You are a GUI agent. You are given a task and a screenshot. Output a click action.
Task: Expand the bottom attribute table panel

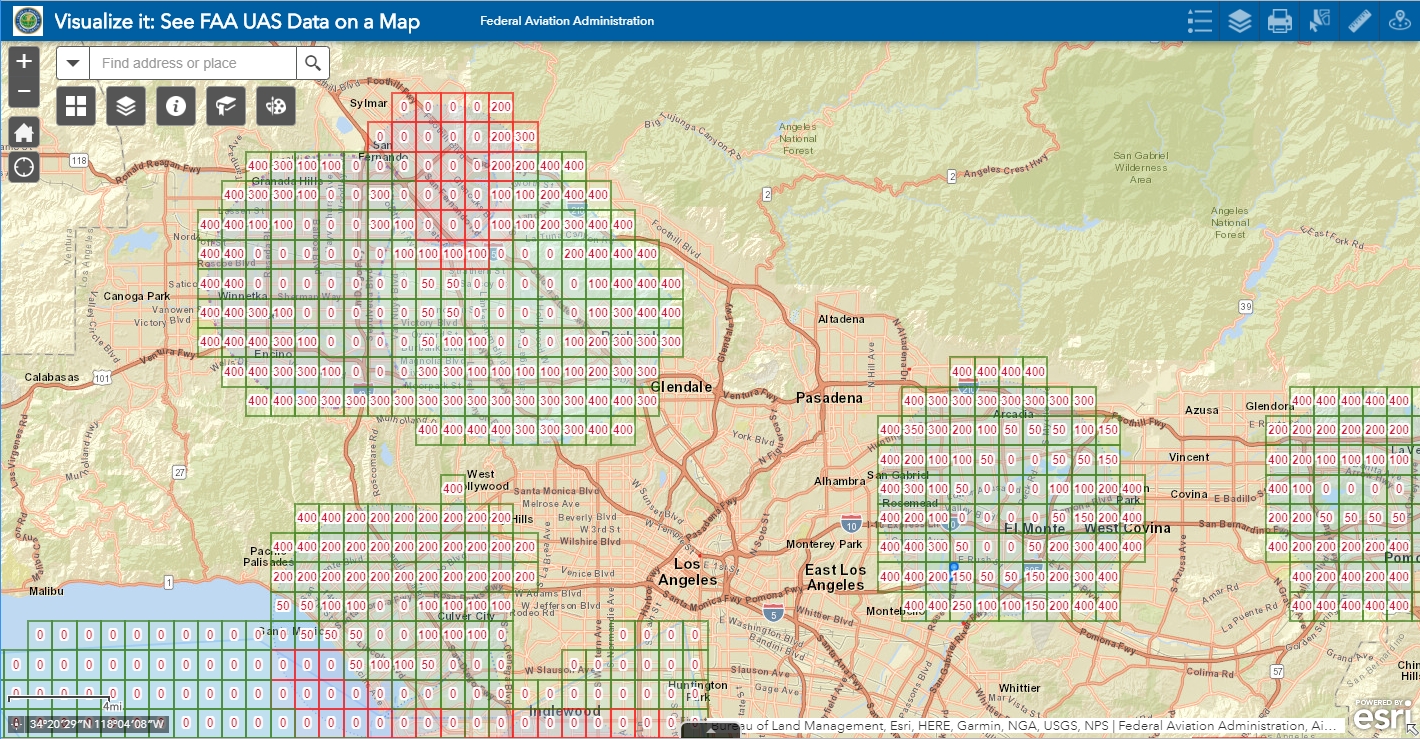(x=710, y=731)
